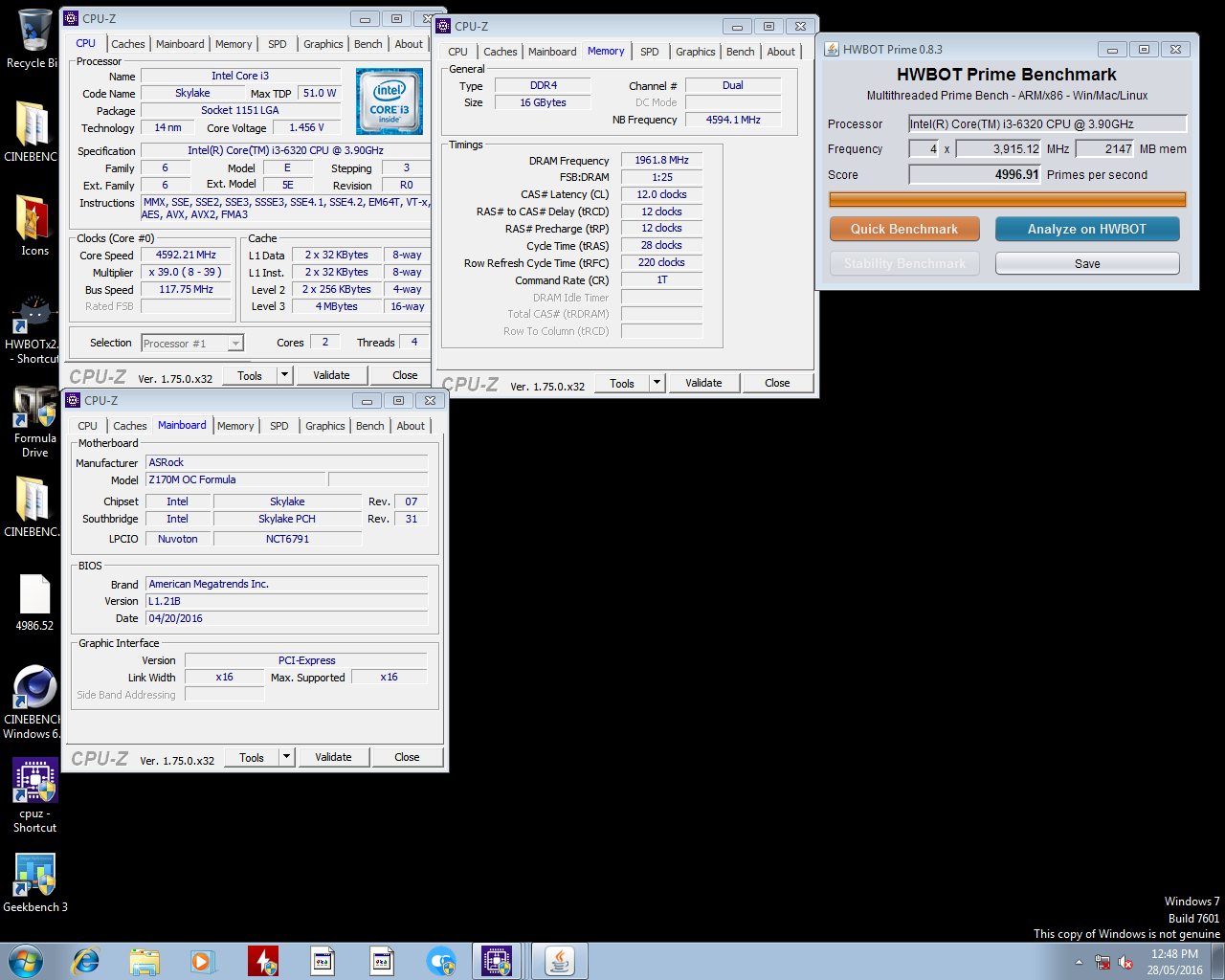This screenshot has height=980, width=1225.
Task: Expand Tools dropdown arrow in Mainboard window
Action: point(286,757)
